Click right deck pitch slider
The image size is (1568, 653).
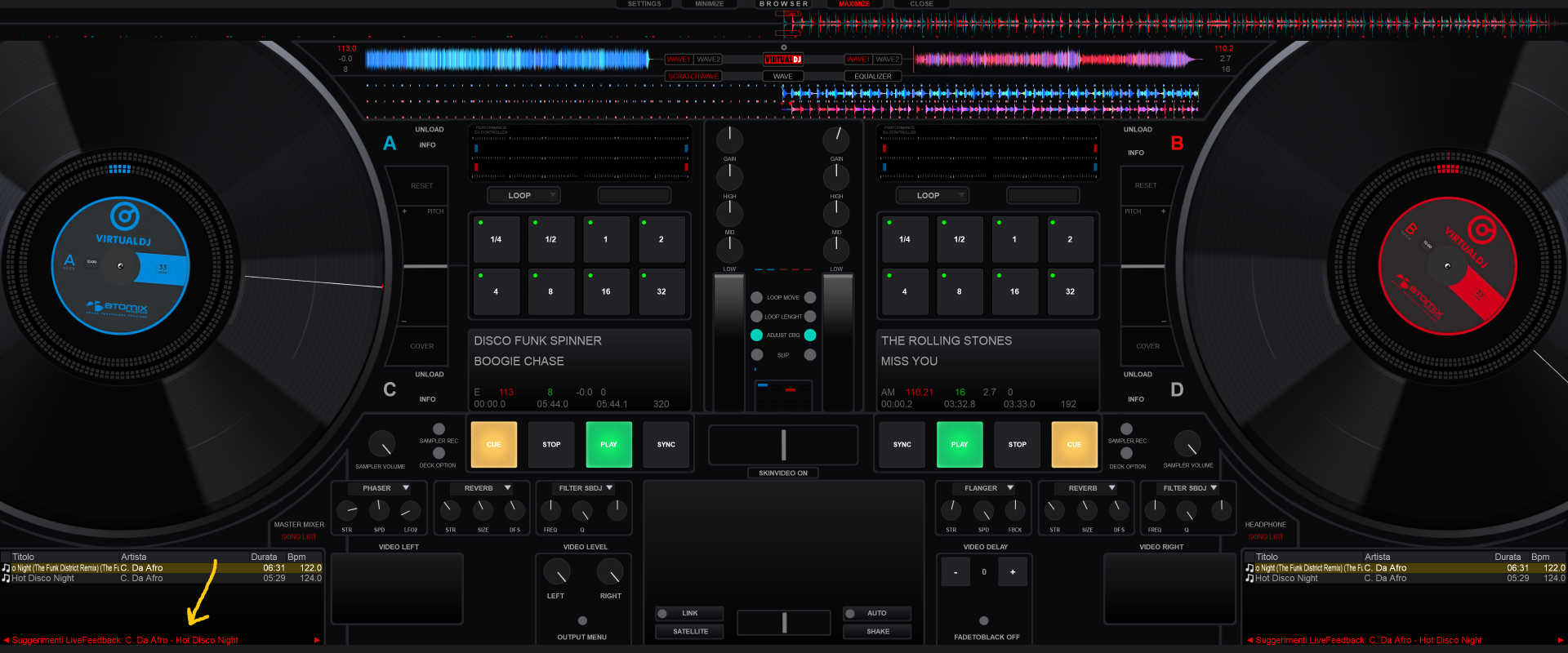[1143, 266]
